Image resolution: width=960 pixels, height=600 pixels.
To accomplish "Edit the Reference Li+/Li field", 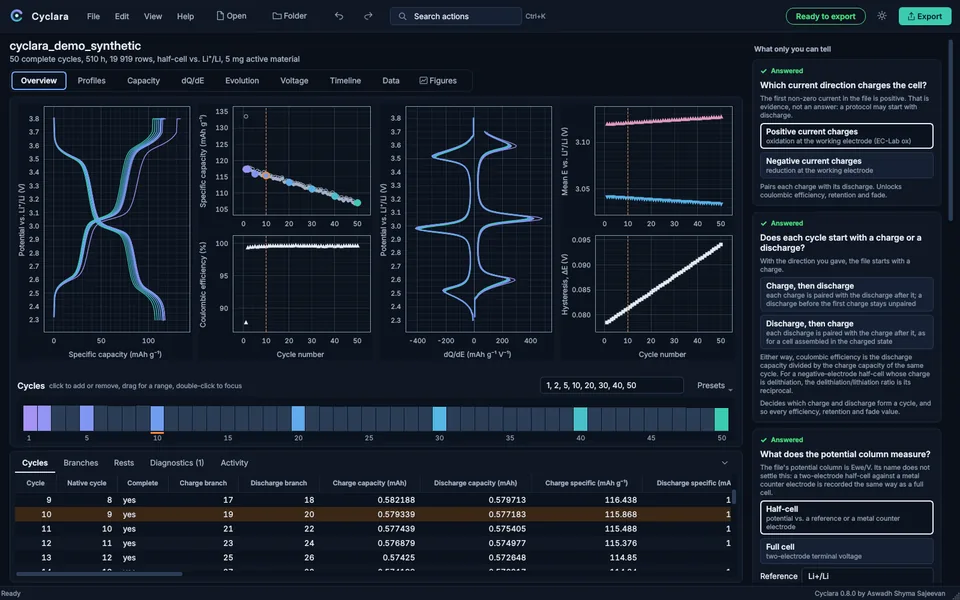I will click(x=867, y=576).
